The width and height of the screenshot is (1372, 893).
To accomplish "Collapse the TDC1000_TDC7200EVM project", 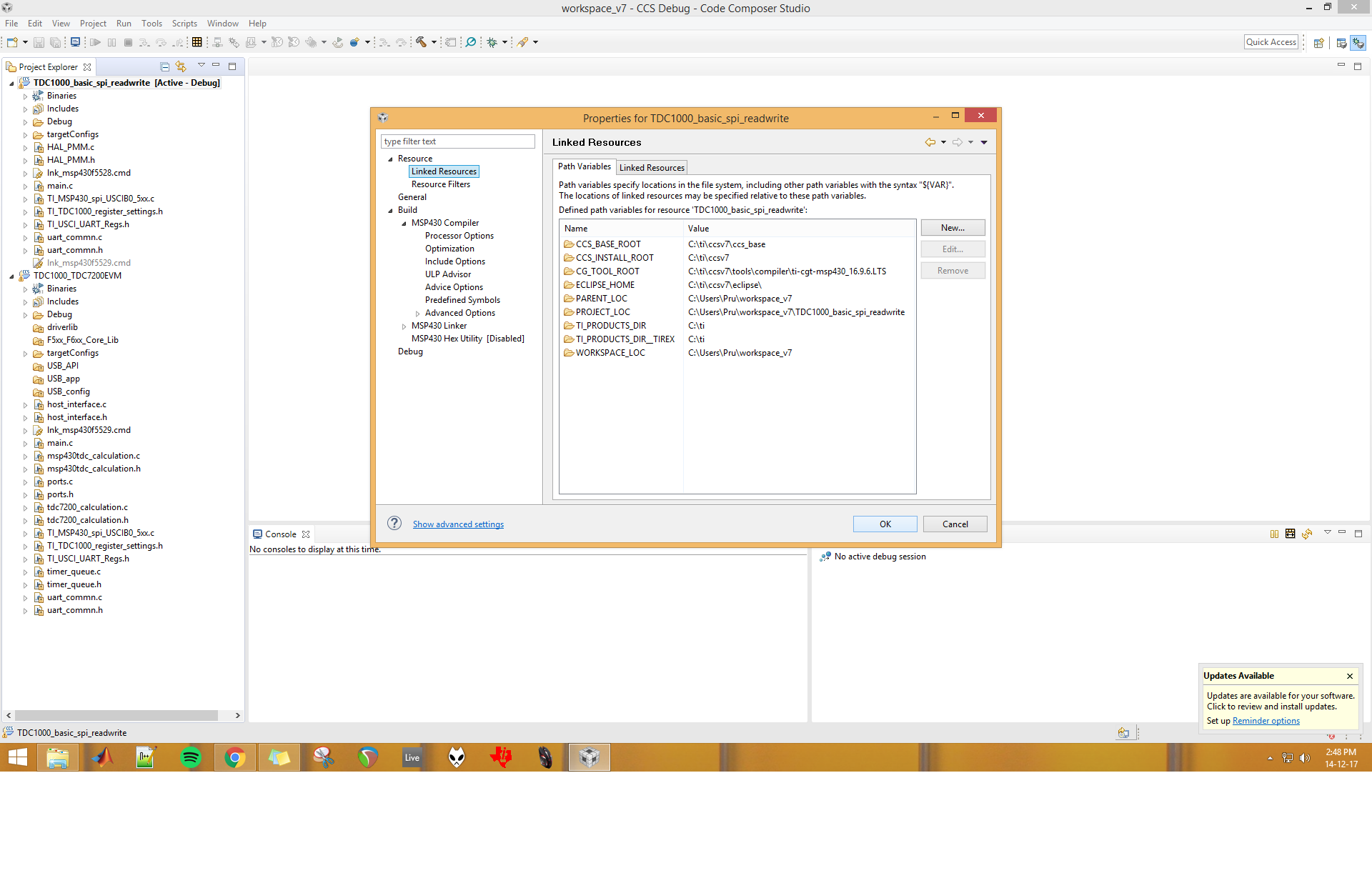I will tap(11, 276).
